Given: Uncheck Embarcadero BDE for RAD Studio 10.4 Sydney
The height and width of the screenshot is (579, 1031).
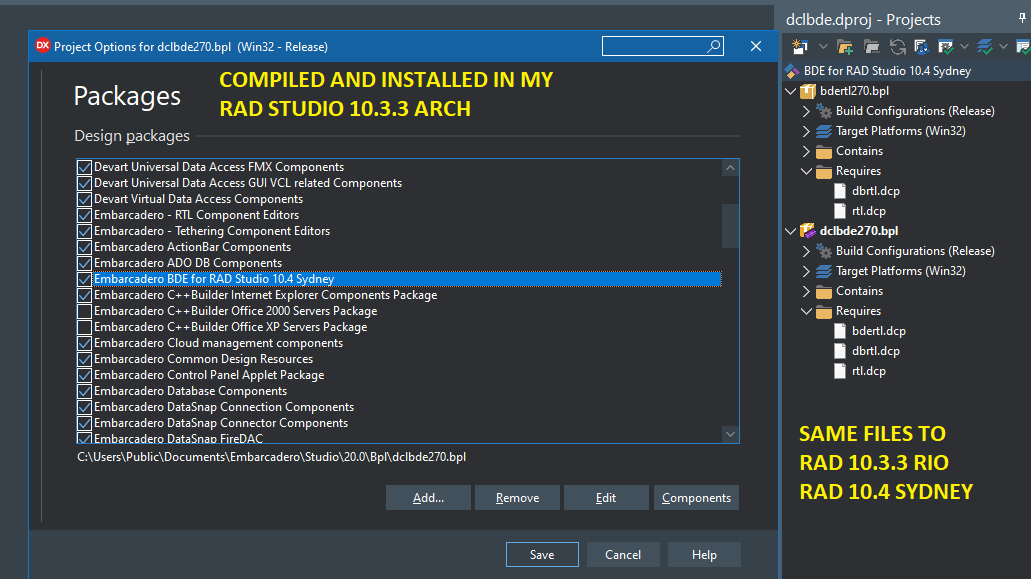Looking at the screenshot, I should [x=84, y=279].
